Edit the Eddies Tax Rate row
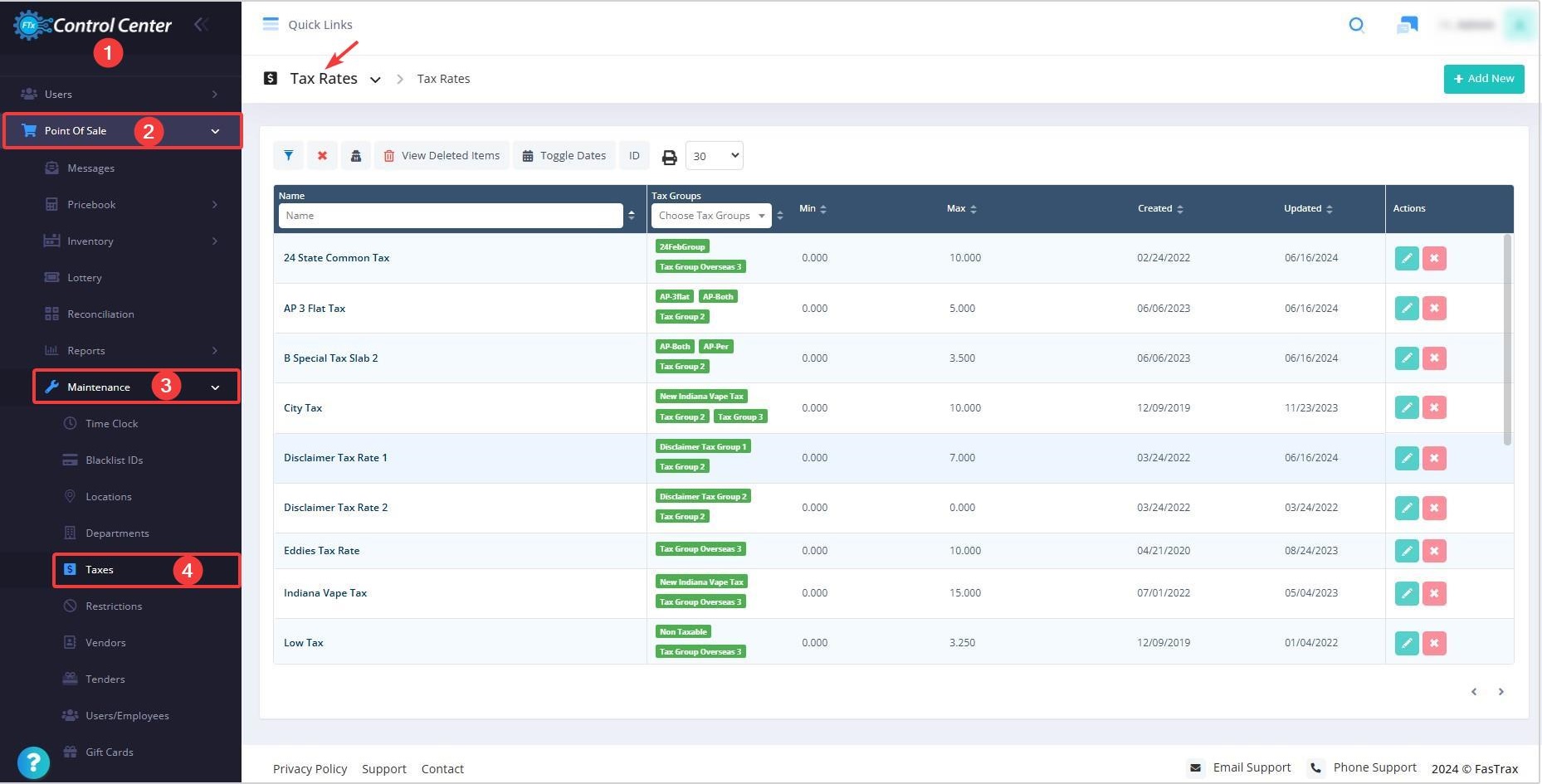 coord(1407,551)
